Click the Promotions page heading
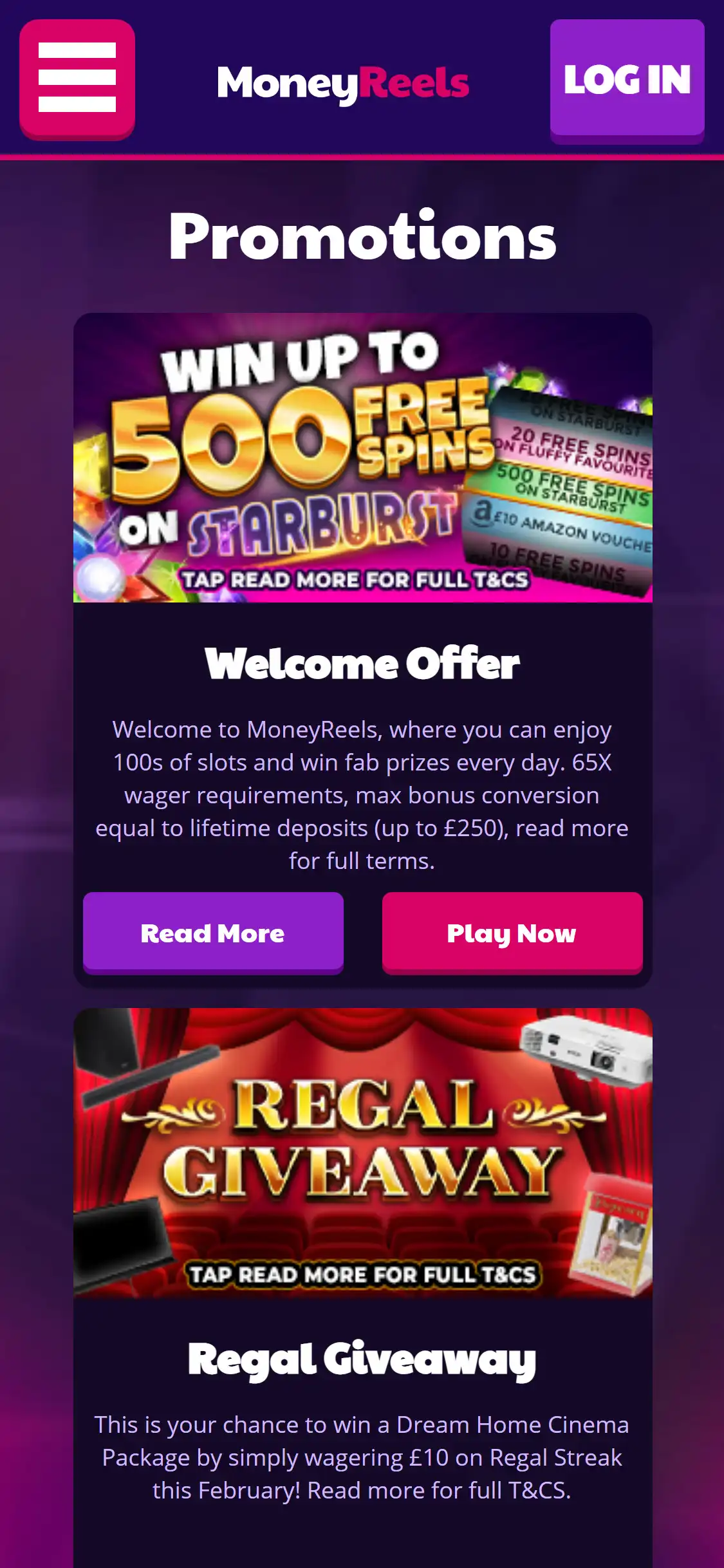 362,236
